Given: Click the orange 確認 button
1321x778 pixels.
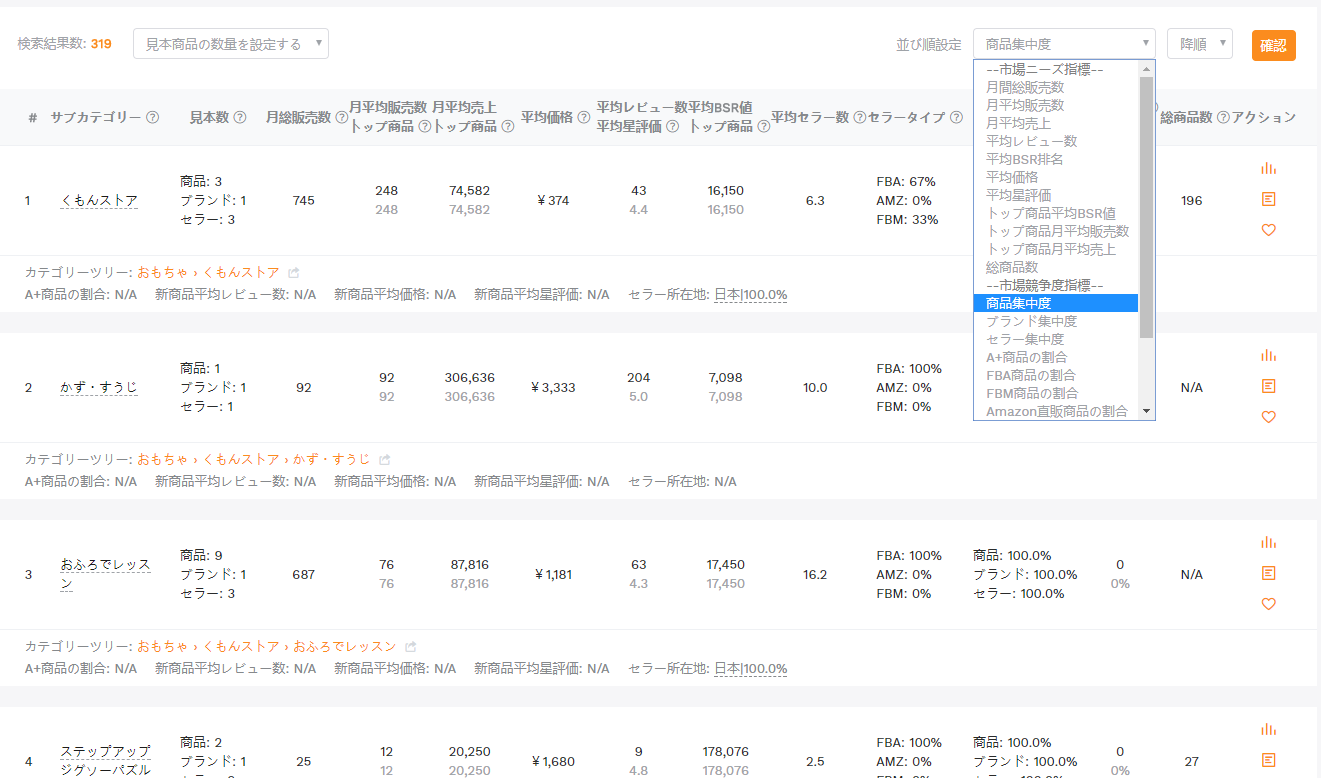Looking at the screenshot, I should 1273,45.
